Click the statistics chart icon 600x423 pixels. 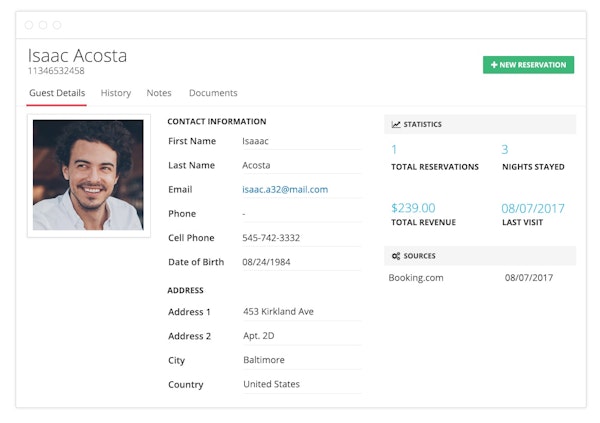pyautogui.click(x=396, y=125)
